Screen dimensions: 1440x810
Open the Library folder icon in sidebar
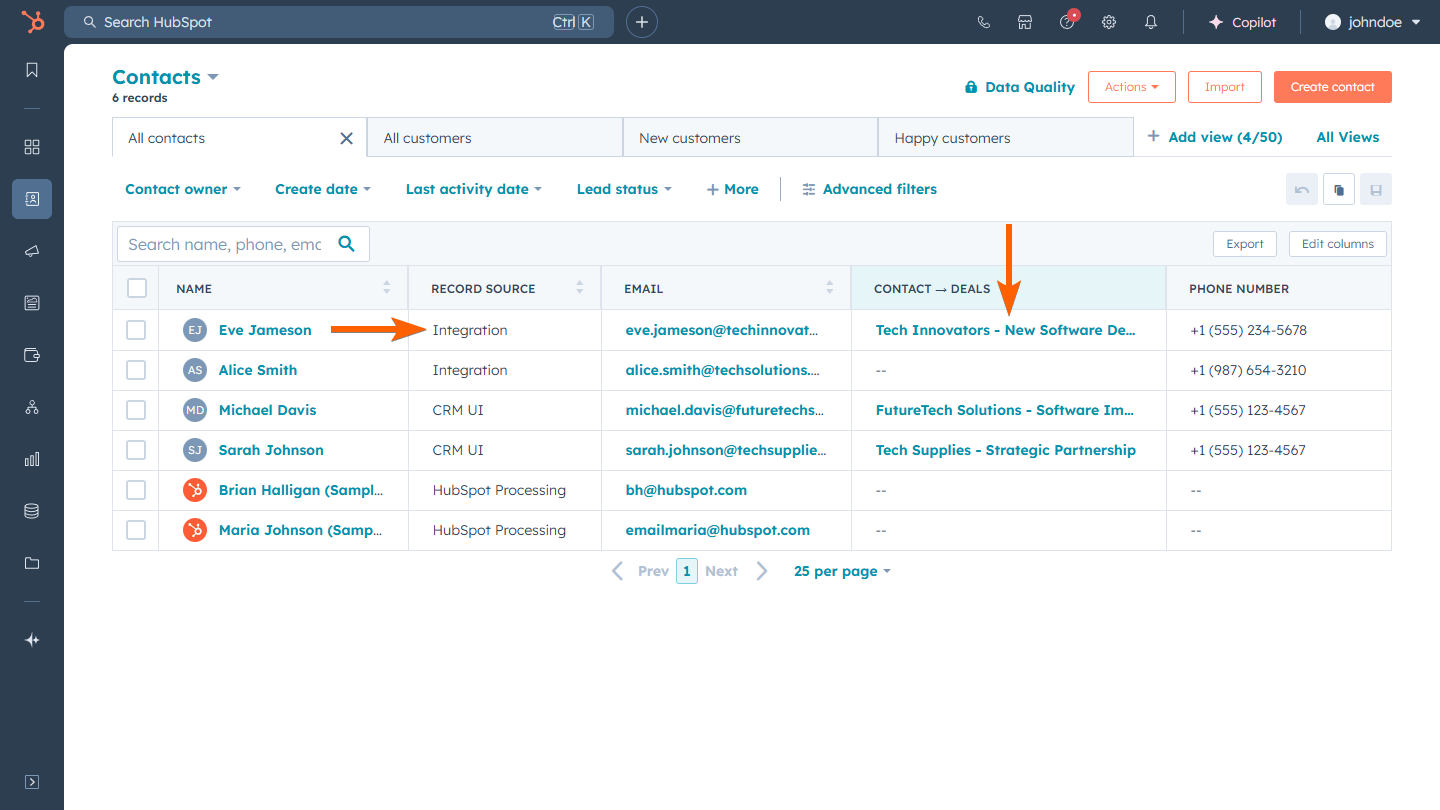click(32, 563)
